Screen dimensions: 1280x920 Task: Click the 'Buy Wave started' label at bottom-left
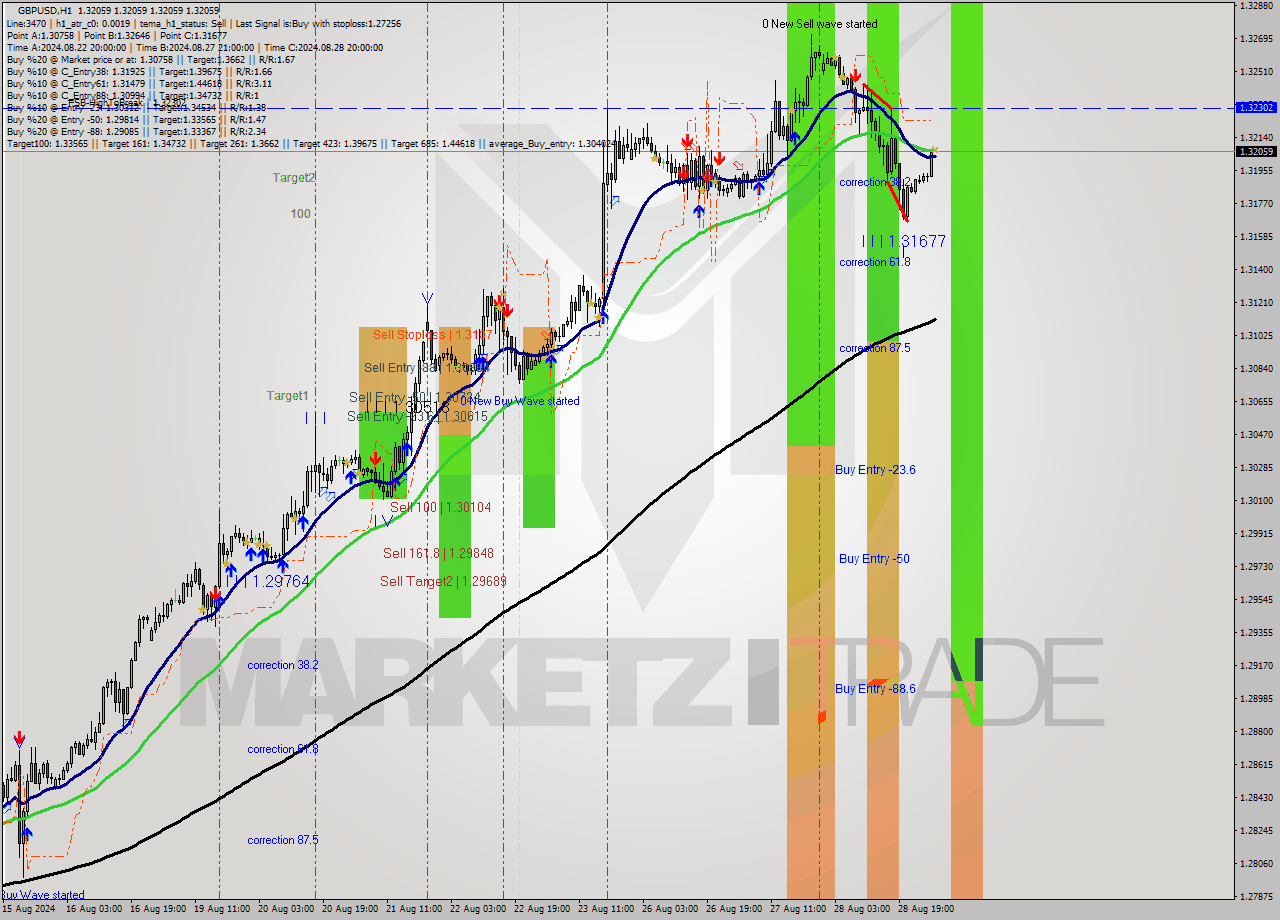43,895
